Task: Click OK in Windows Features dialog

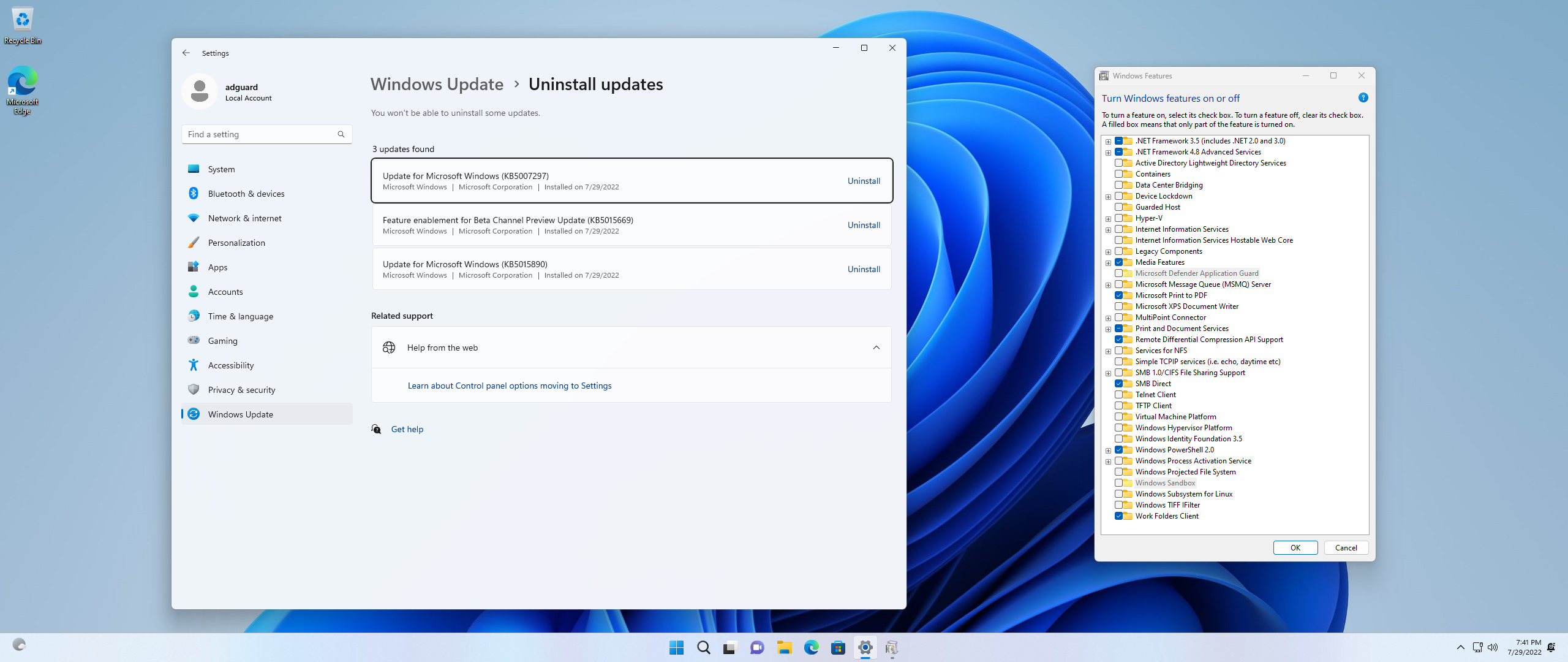Action: [x=1295, y=548]
